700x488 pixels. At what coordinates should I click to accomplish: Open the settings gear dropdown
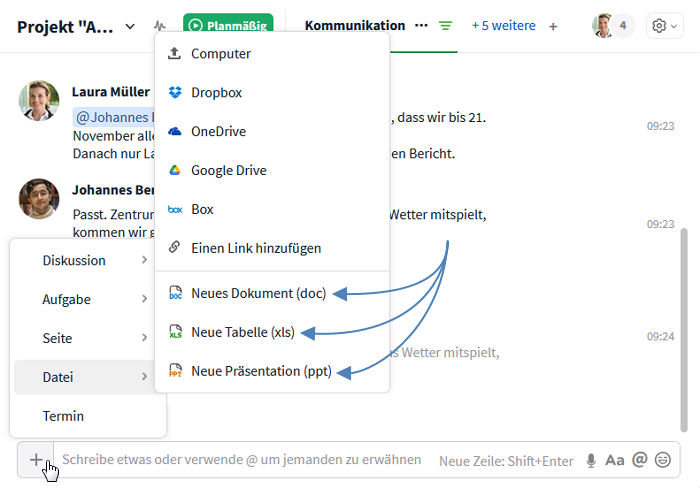[x=663, y=26]
